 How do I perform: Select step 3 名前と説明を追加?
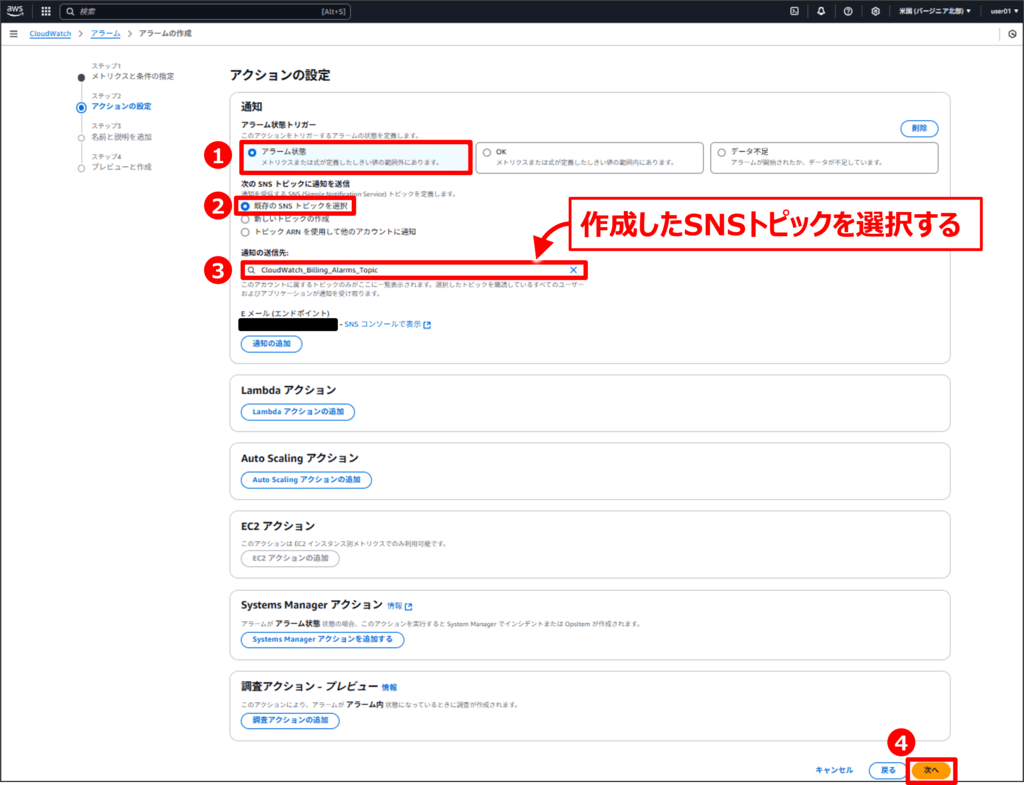coord(121,137)
